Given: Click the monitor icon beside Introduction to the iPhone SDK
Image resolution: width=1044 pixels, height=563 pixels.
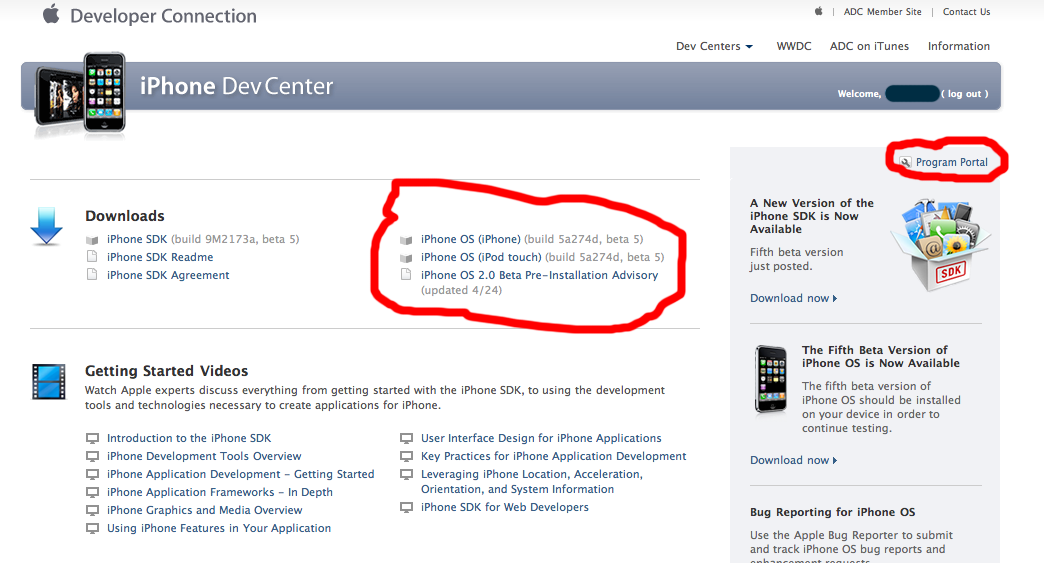Looking at the screenshot, I should tap(93, 439).
